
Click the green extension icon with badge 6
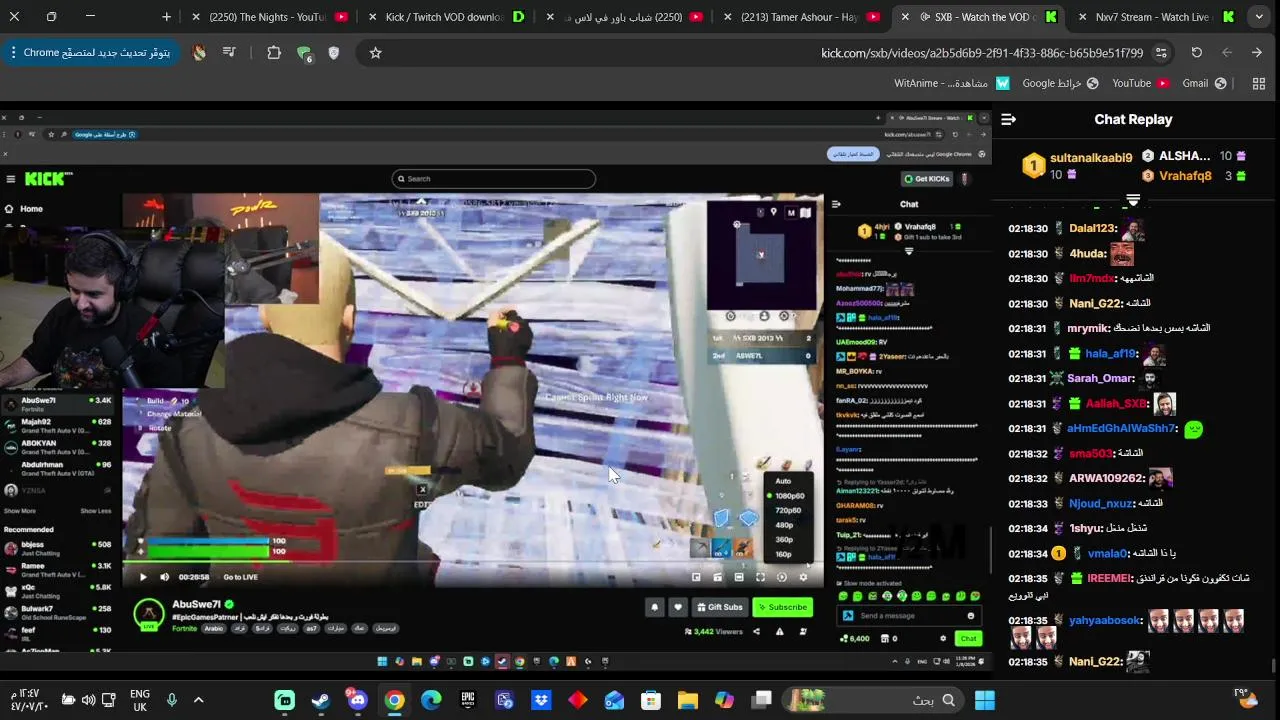[304, 53]
